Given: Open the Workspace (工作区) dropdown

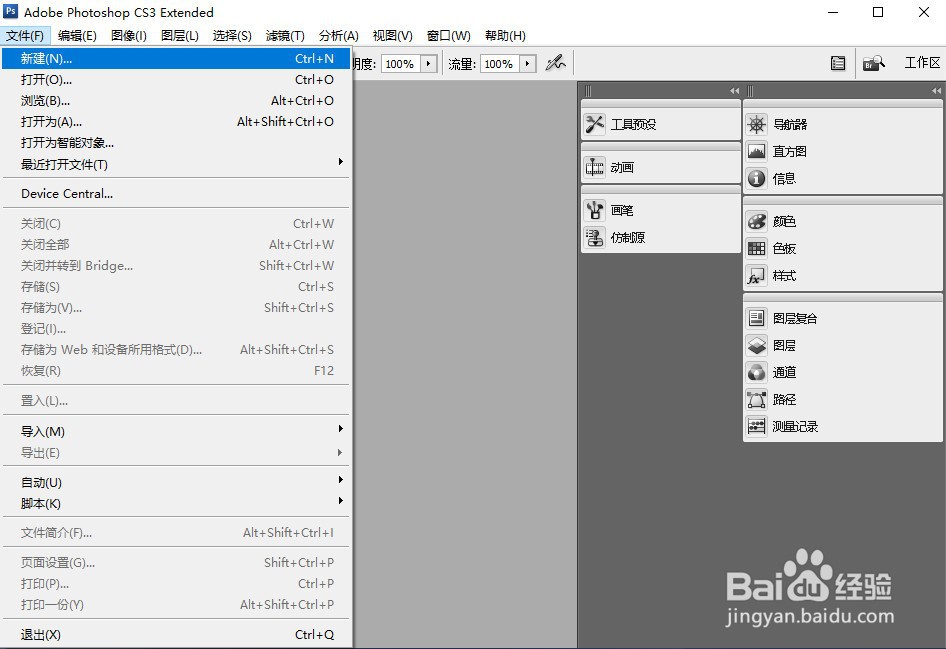Looking at the screenshot, I should [x=922, y=63].
